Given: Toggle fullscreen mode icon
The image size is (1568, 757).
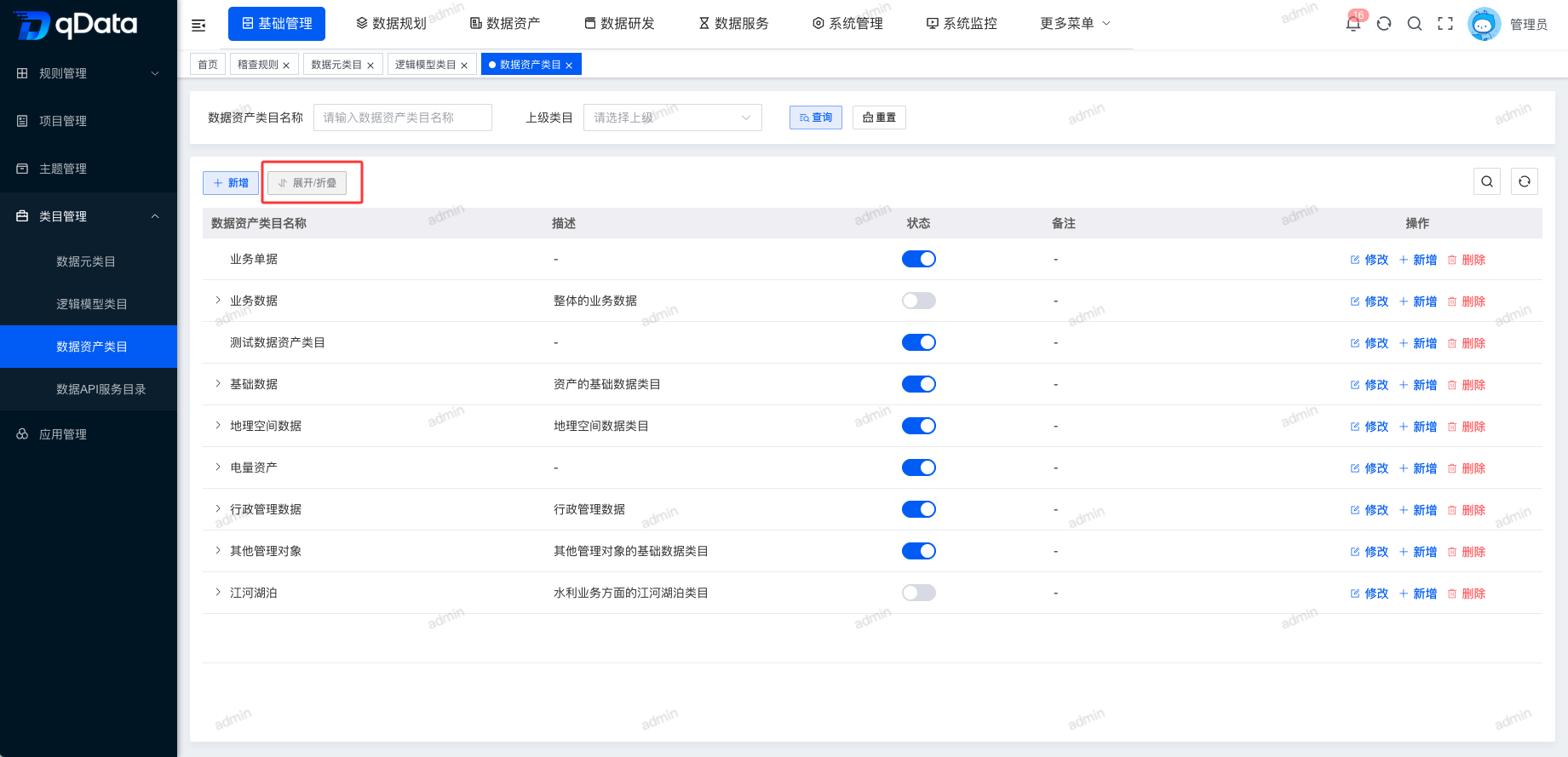Looking at the screenshot, I should click(x=1445, y=24).
